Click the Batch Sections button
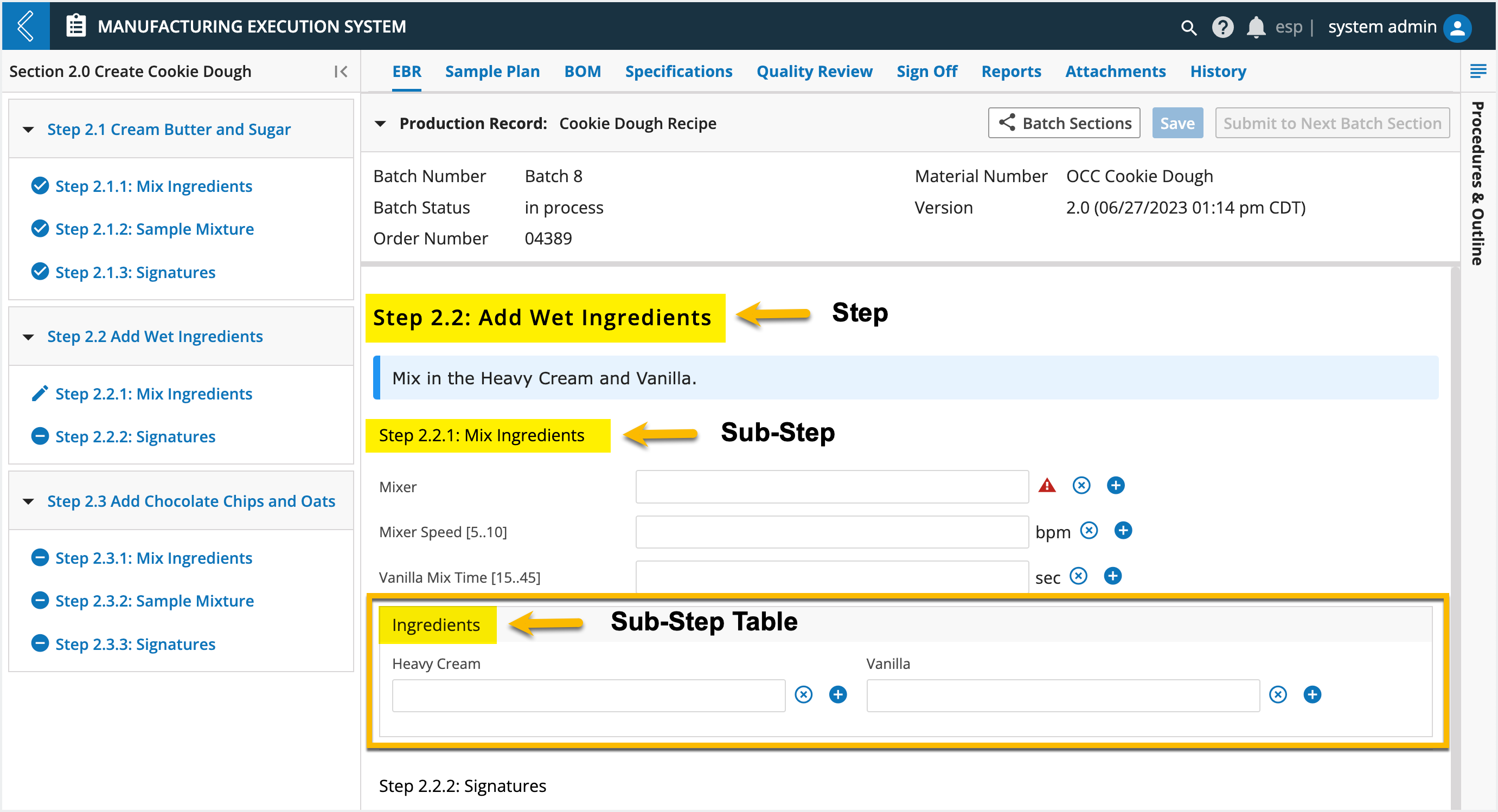Image resolution: width=1498 pixels, height=812 pixels. tap(1064, 123)
